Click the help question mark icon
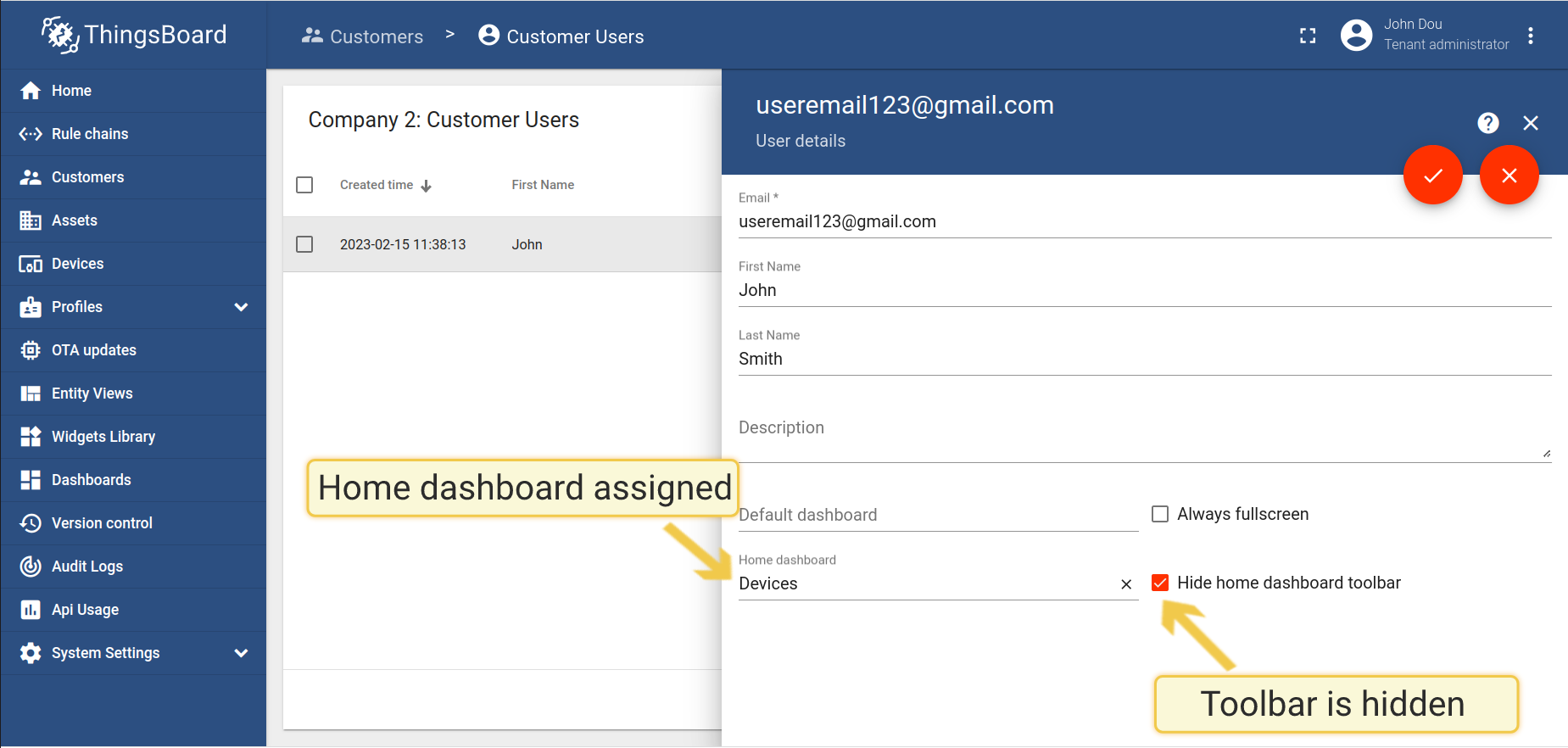Viewport: 1568px width, 748px height. [1487, 123]
